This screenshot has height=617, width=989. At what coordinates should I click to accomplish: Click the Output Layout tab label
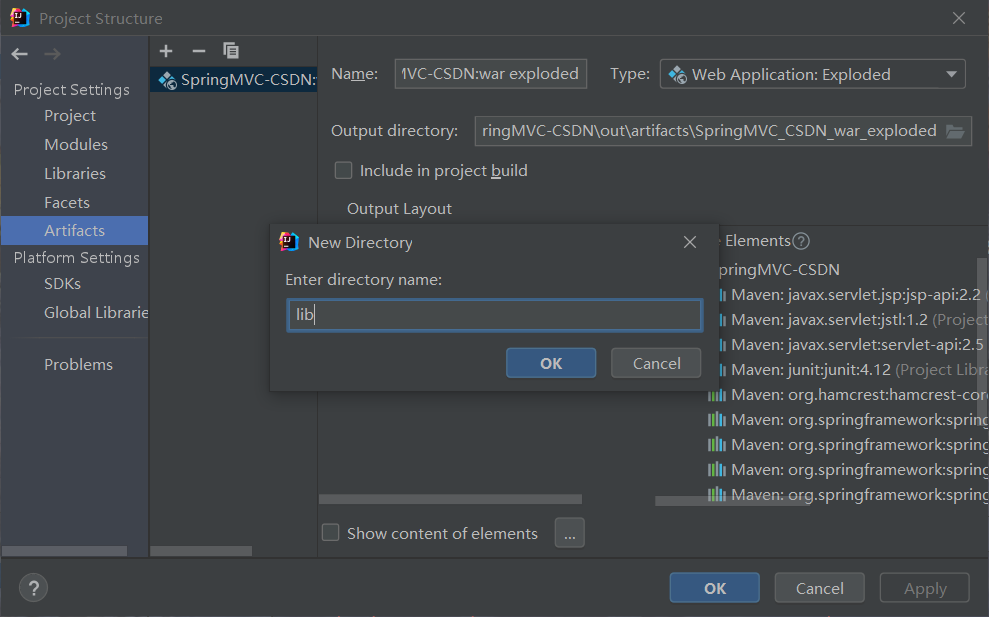(x=399, y=209)
